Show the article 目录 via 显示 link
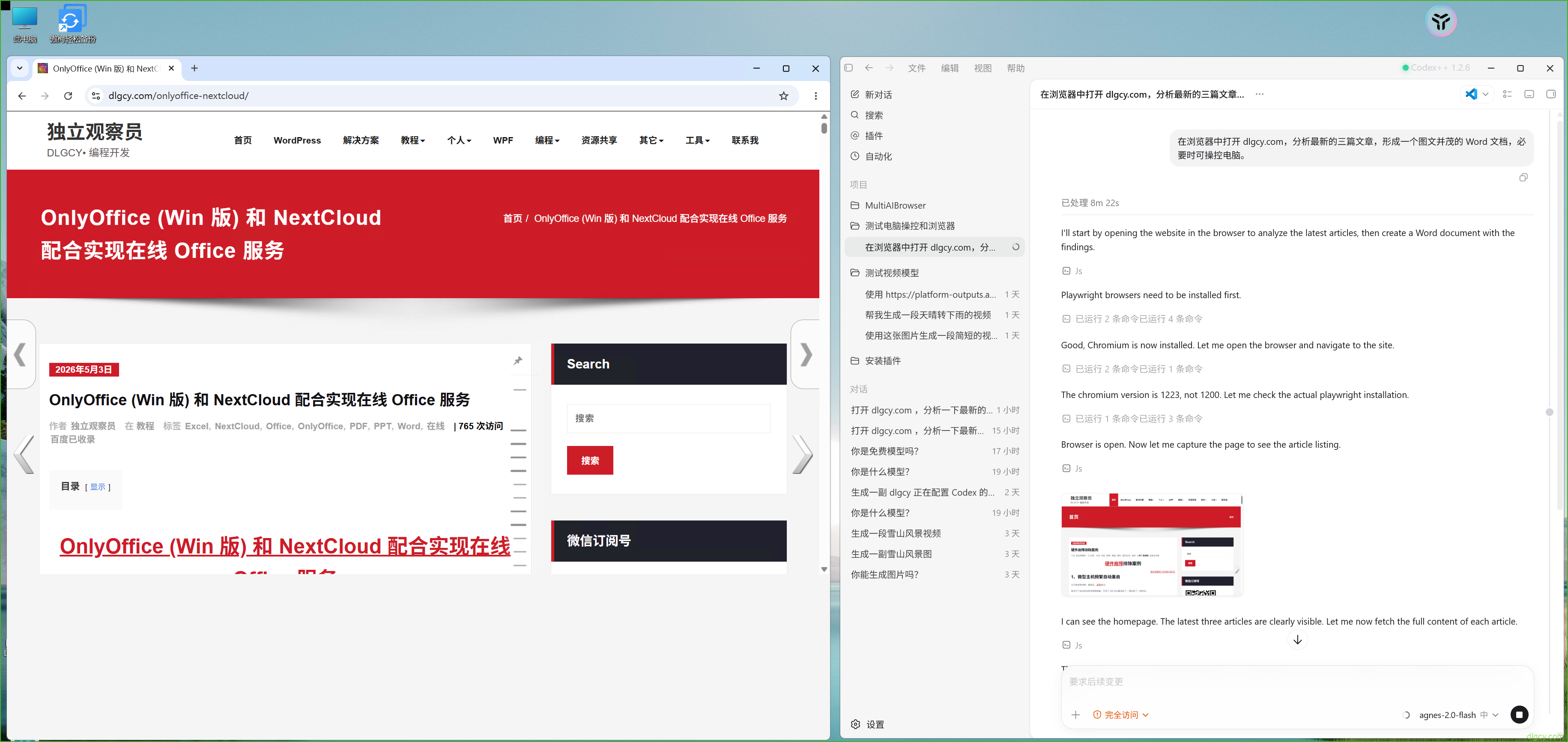The width and height of the screenshot is (1568, 742). (98, 487)
